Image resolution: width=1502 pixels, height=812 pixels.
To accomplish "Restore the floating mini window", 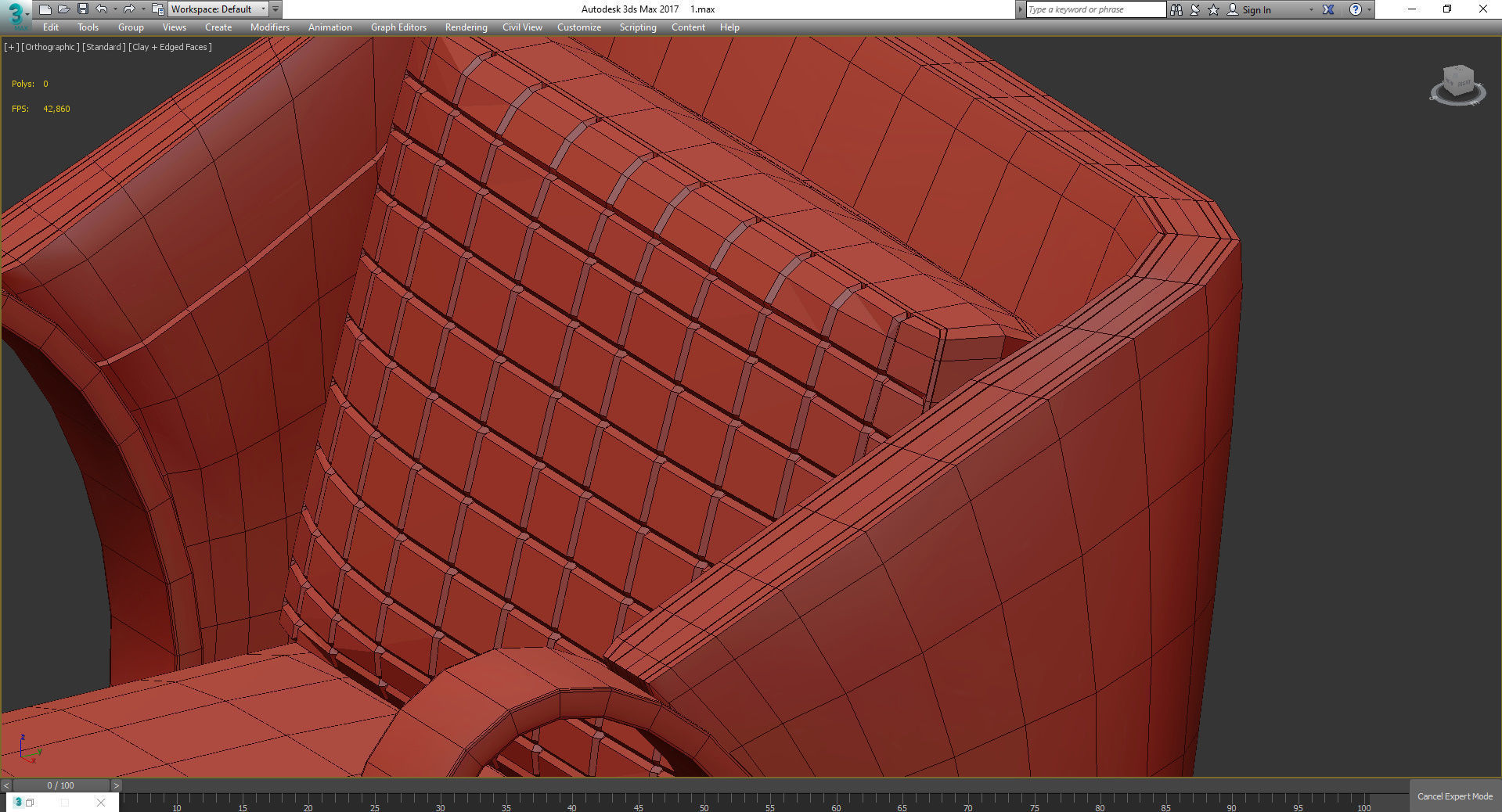I will [30, 802].
